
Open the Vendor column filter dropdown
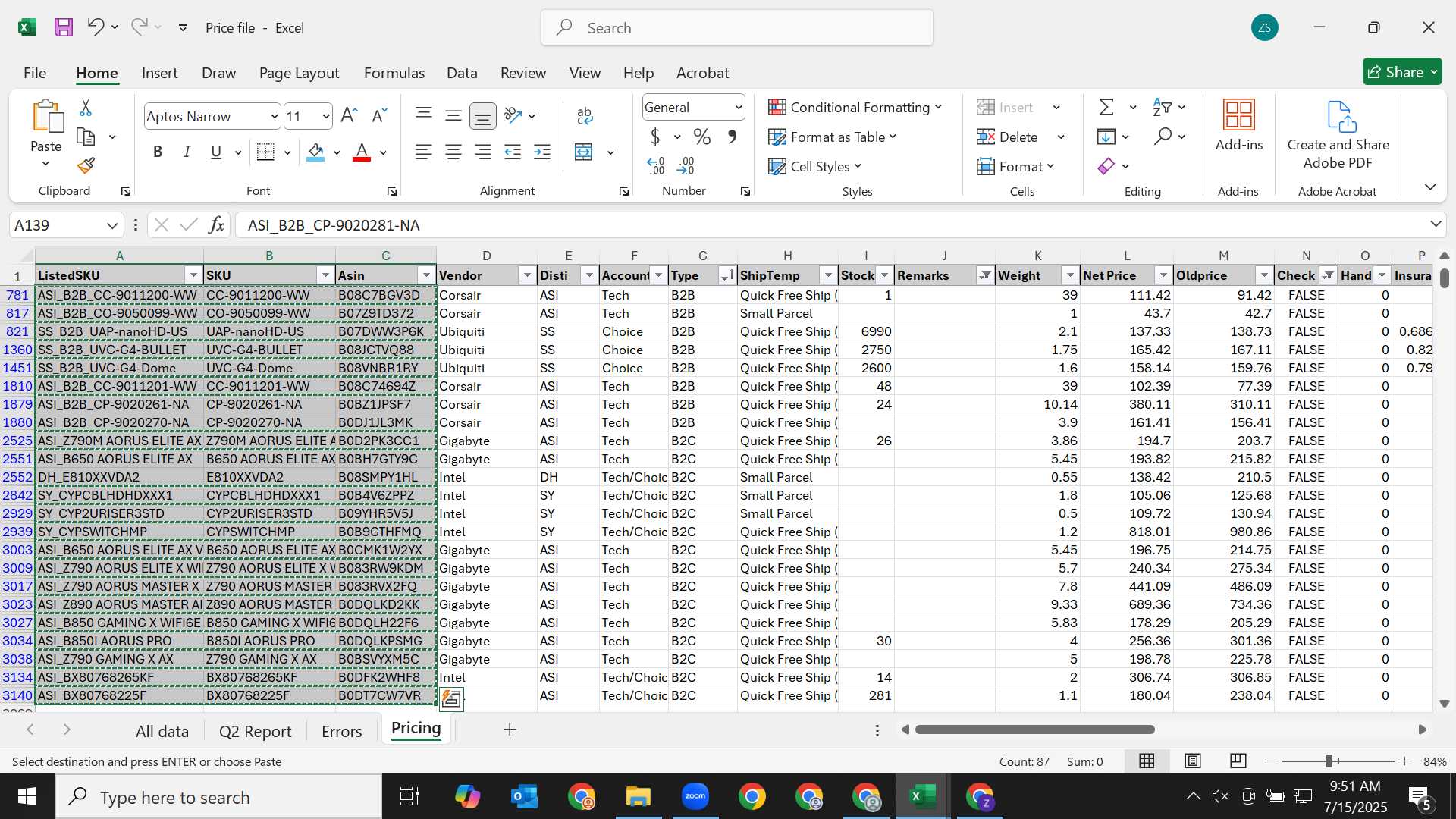(528, 275)
